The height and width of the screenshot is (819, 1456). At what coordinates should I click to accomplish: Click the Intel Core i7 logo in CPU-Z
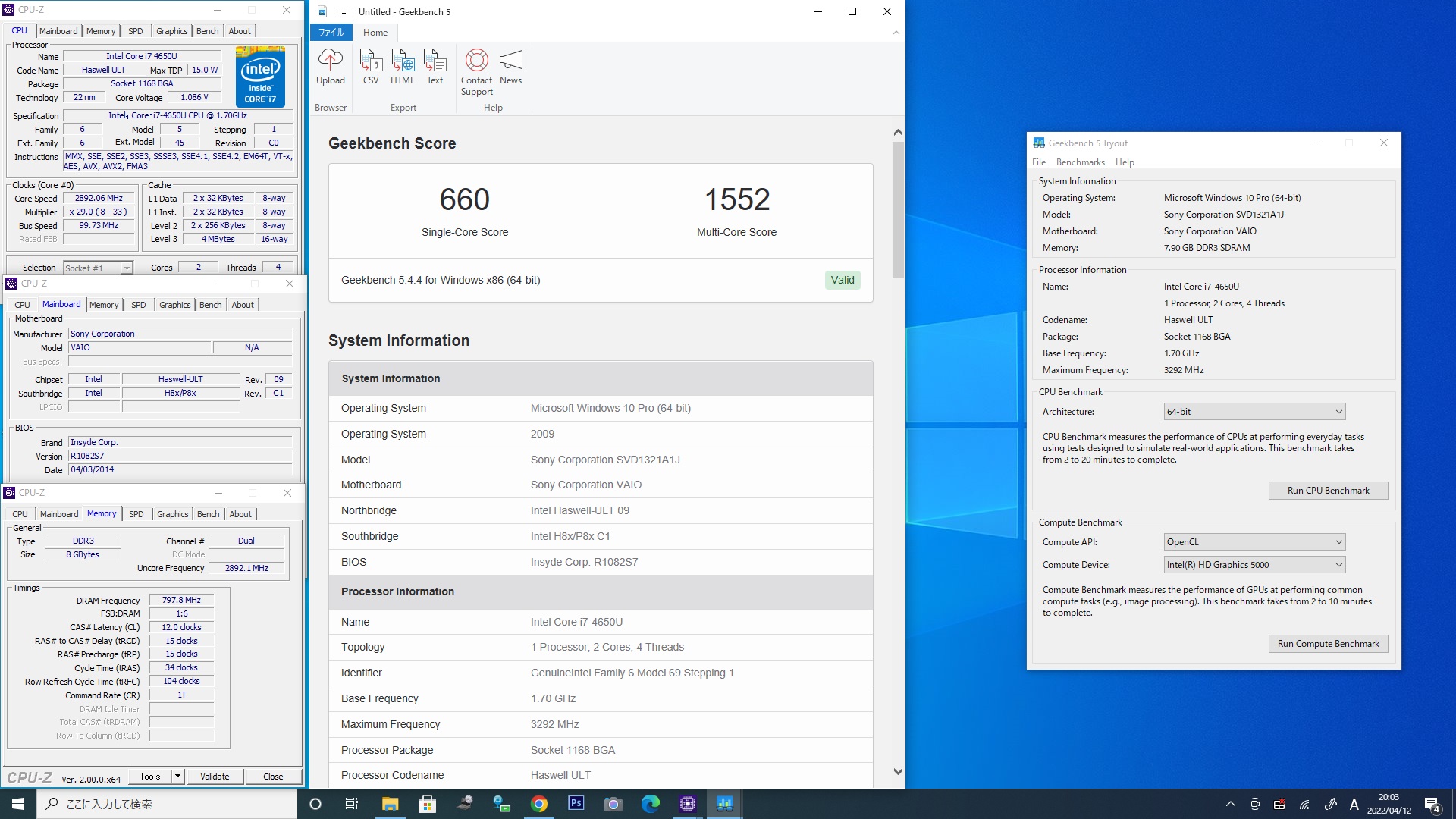260,77
